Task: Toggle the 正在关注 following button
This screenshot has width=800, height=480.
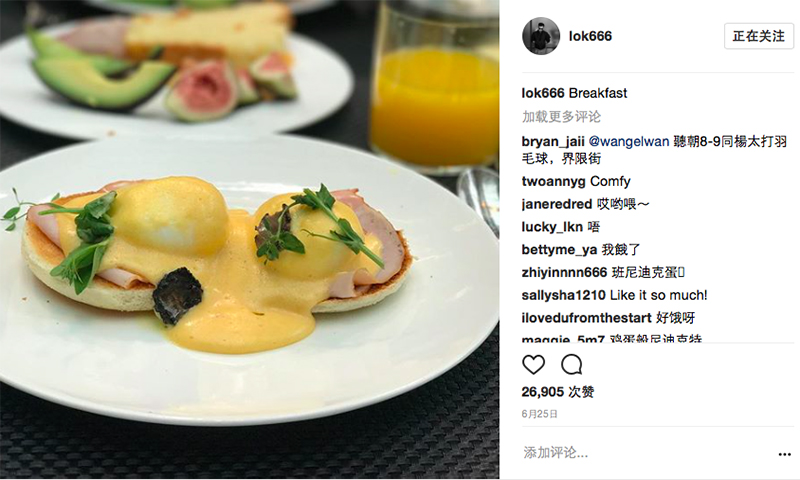Action: (x=759, y=36)
